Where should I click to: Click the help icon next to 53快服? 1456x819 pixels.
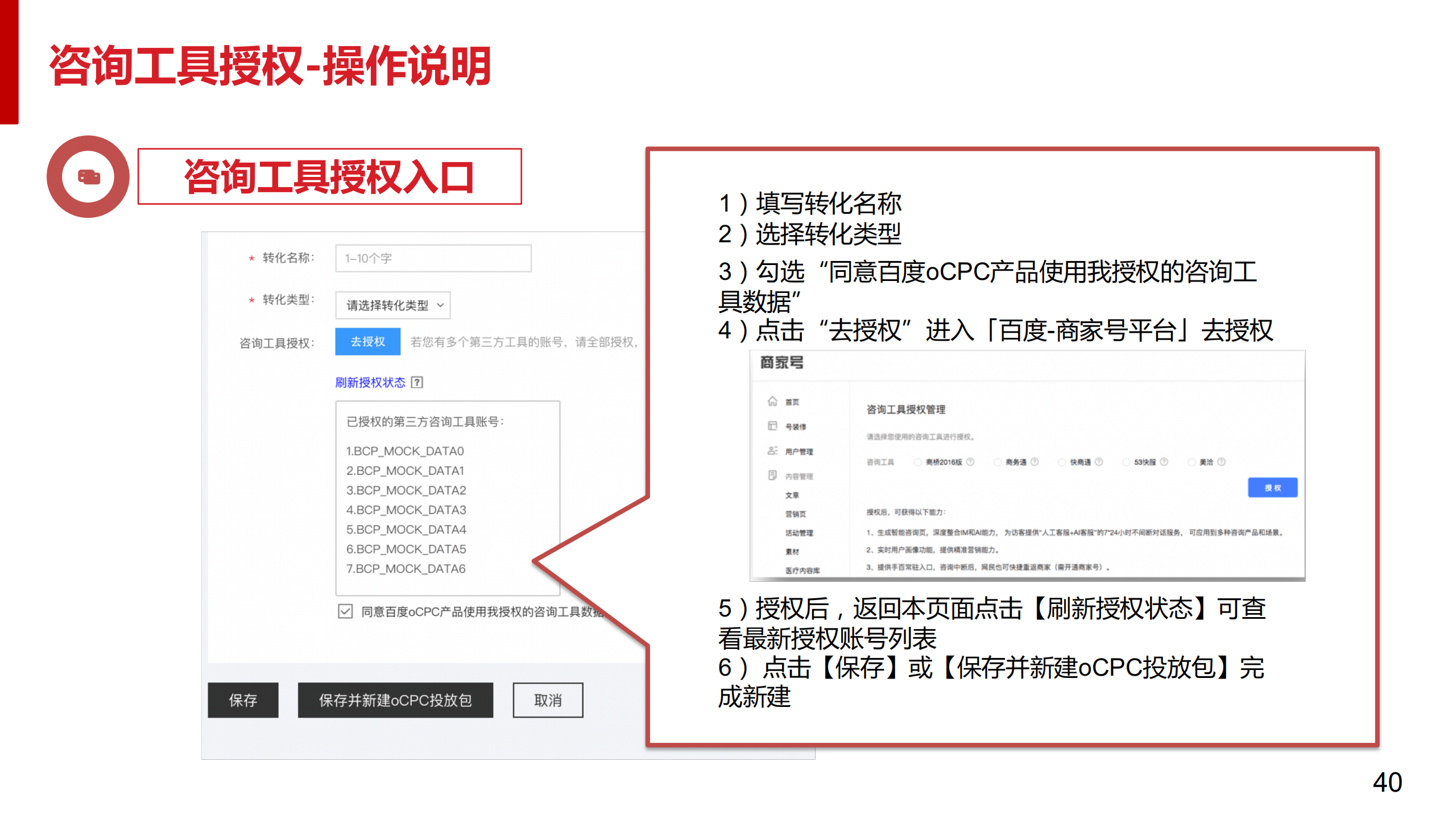coord(1164,462)
